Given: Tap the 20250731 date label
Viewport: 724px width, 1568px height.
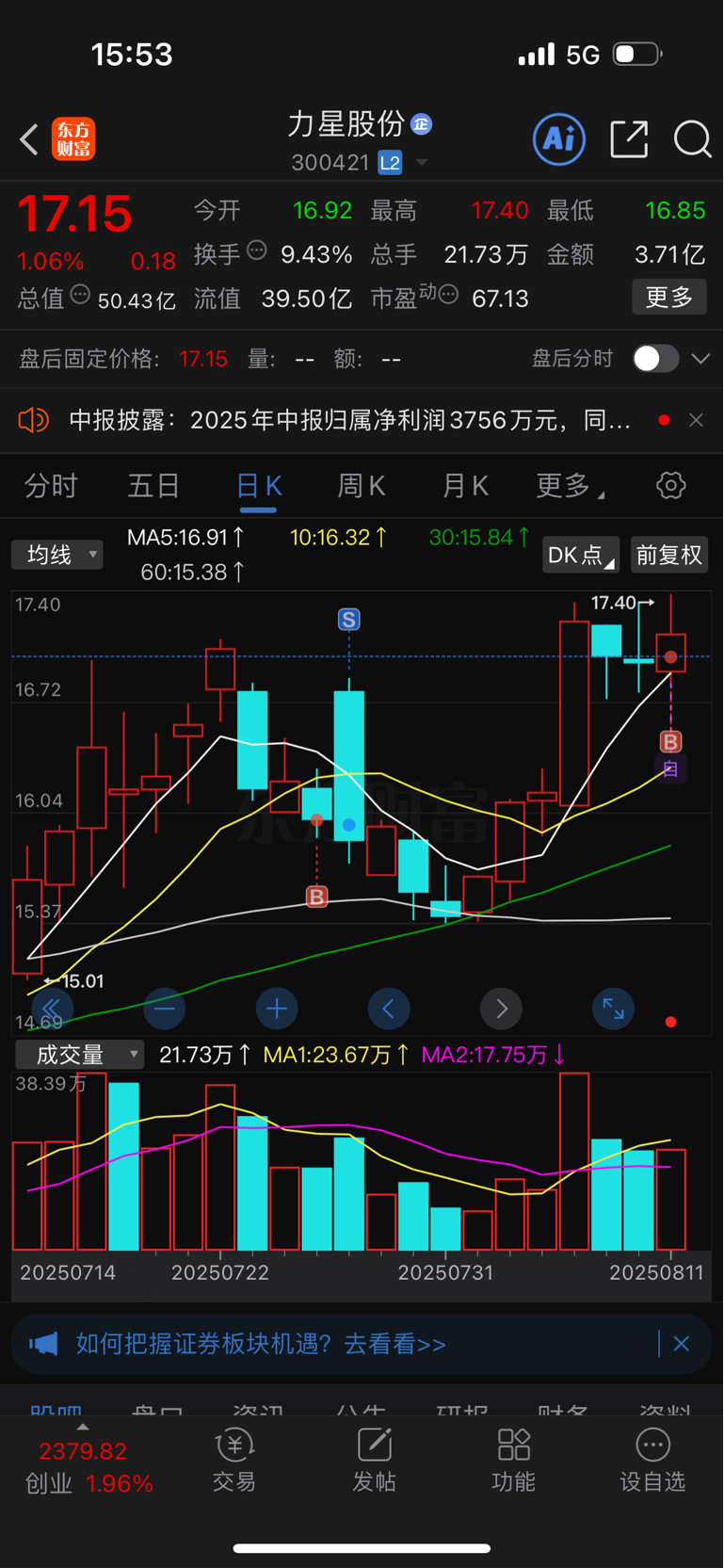Looking at the screenshot, I should (x=444, y=1272).
